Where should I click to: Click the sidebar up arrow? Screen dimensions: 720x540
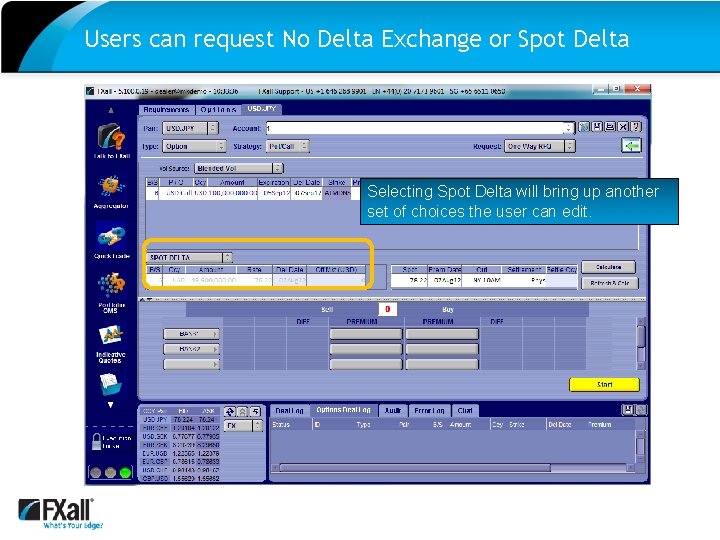tap(111, 110)
